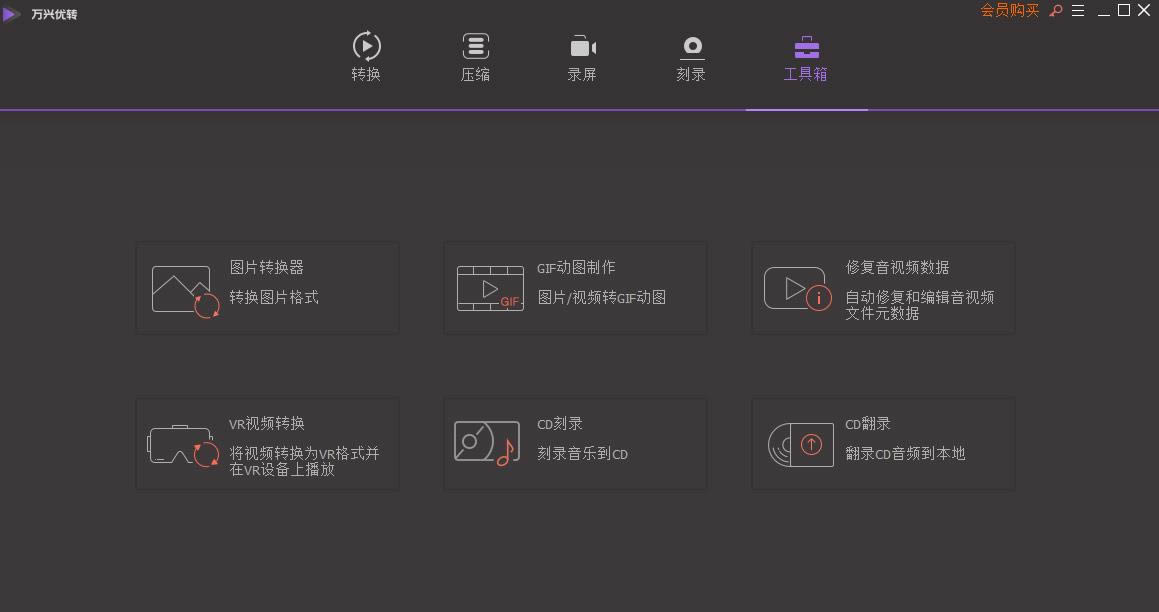Select the 工具箱 toolbox icon
Screen dimensions: 1159x612
806,47
